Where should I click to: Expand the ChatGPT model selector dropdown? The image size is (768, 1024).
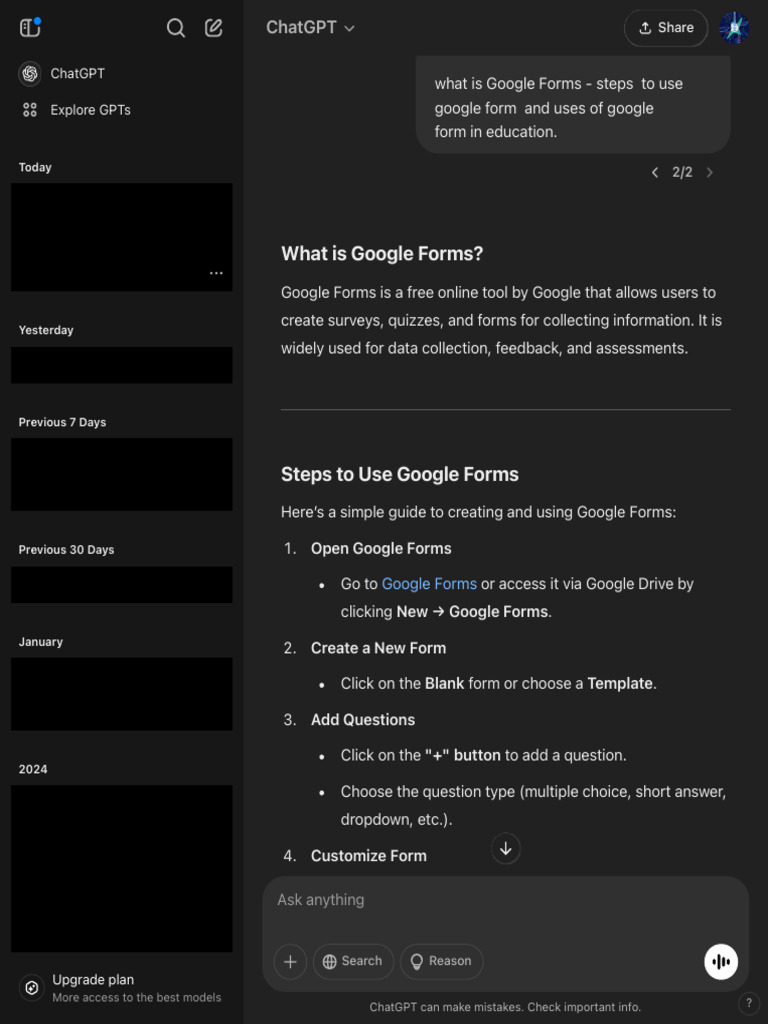pos(310,27)
